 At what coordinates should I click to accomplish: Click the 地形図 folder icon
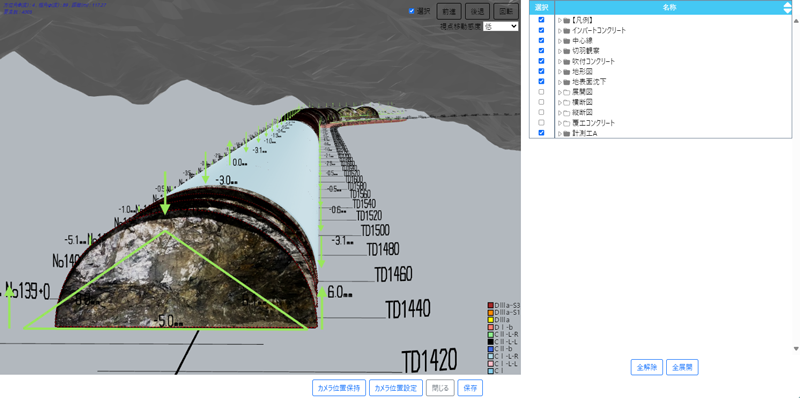pos(566,71)
